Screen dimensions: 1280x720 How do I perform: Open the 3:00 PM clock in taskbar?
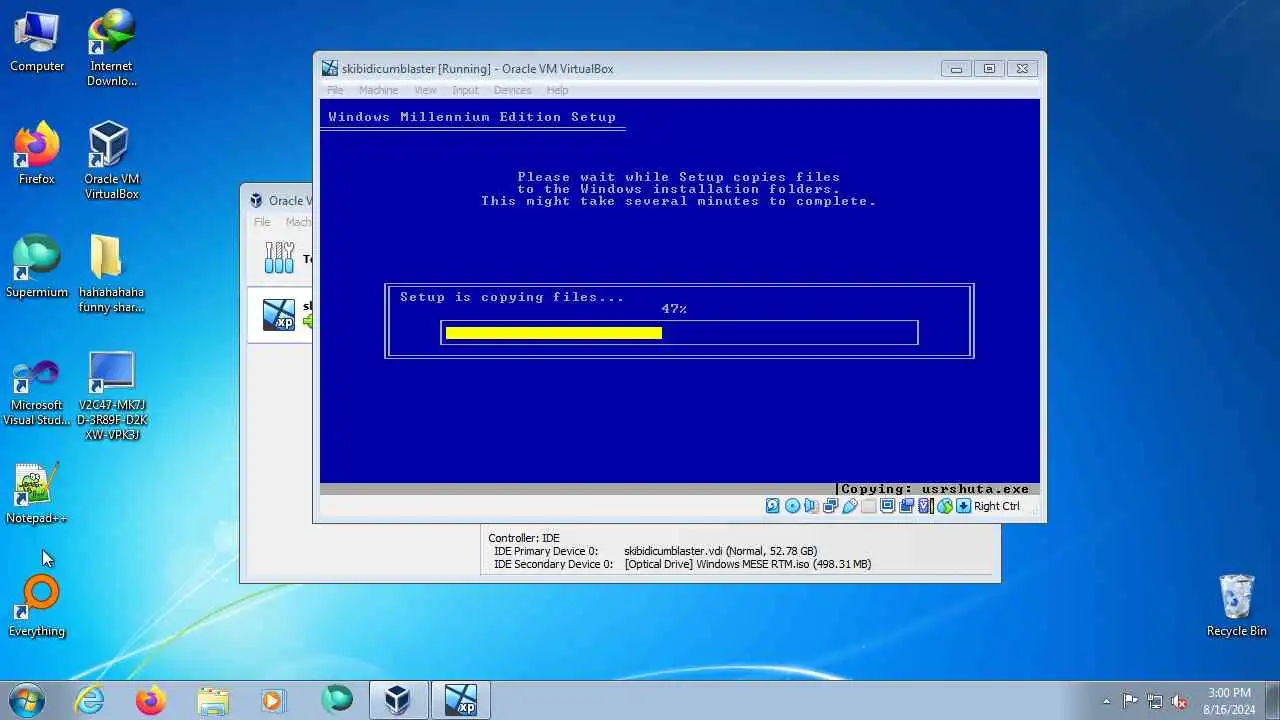(1229, 701)
